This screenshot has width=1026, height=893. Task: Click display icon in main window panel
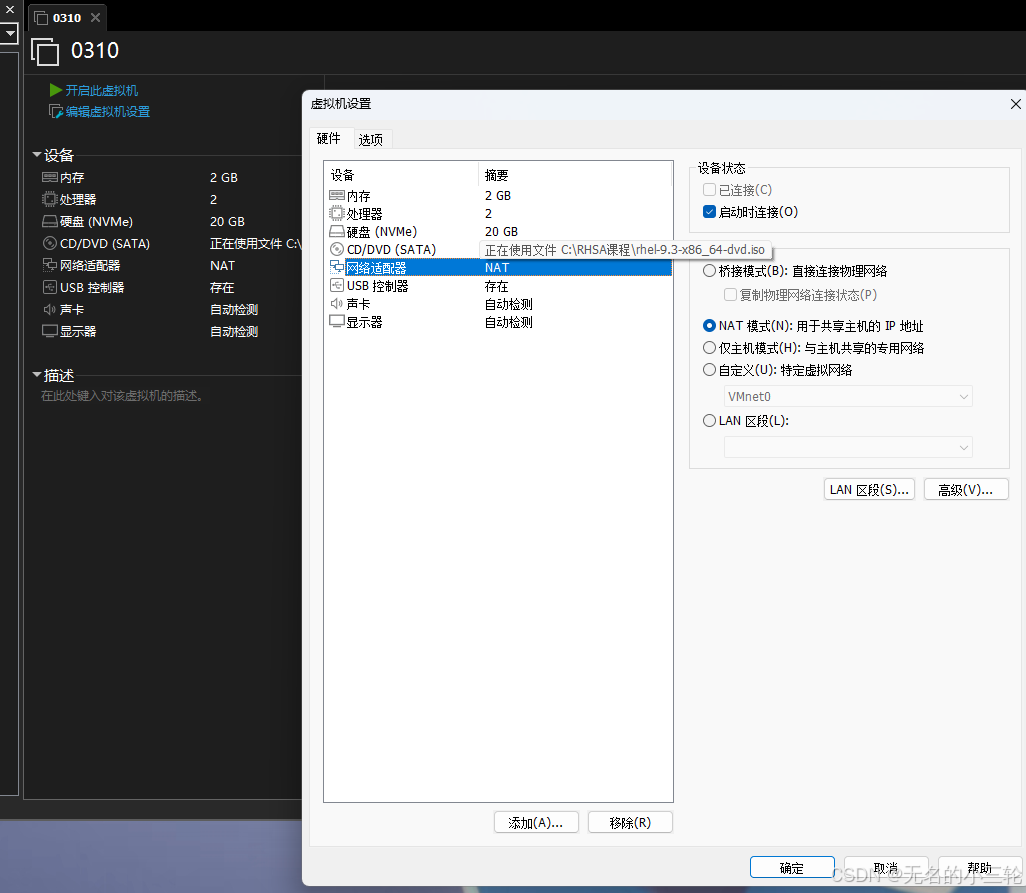50,331
